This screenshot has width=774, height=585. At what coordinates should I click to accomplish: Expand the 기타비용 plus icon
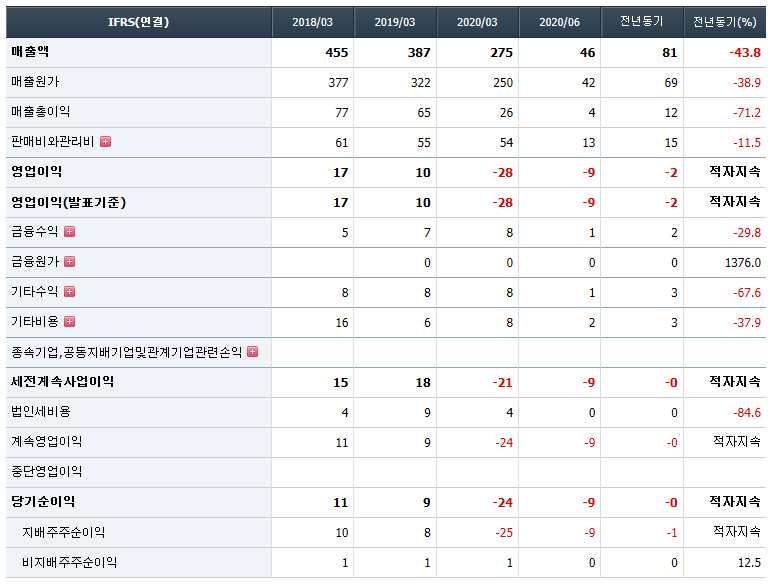(70, 322)
